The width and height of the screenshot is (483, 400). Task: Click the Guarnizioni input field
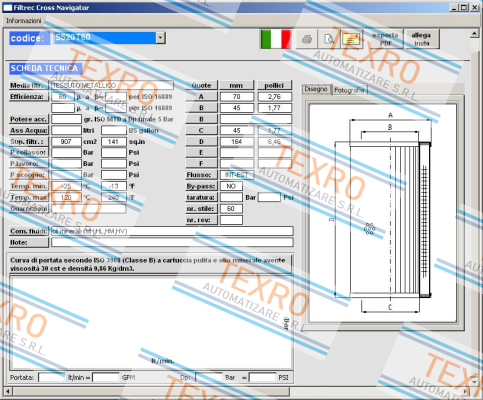[88, 209]
